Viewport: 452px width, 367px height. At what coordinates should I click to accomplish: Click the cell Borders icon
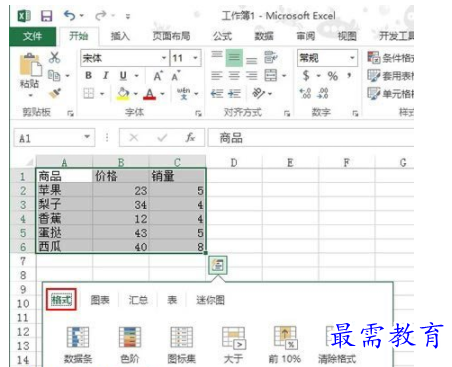pos(88,94)
